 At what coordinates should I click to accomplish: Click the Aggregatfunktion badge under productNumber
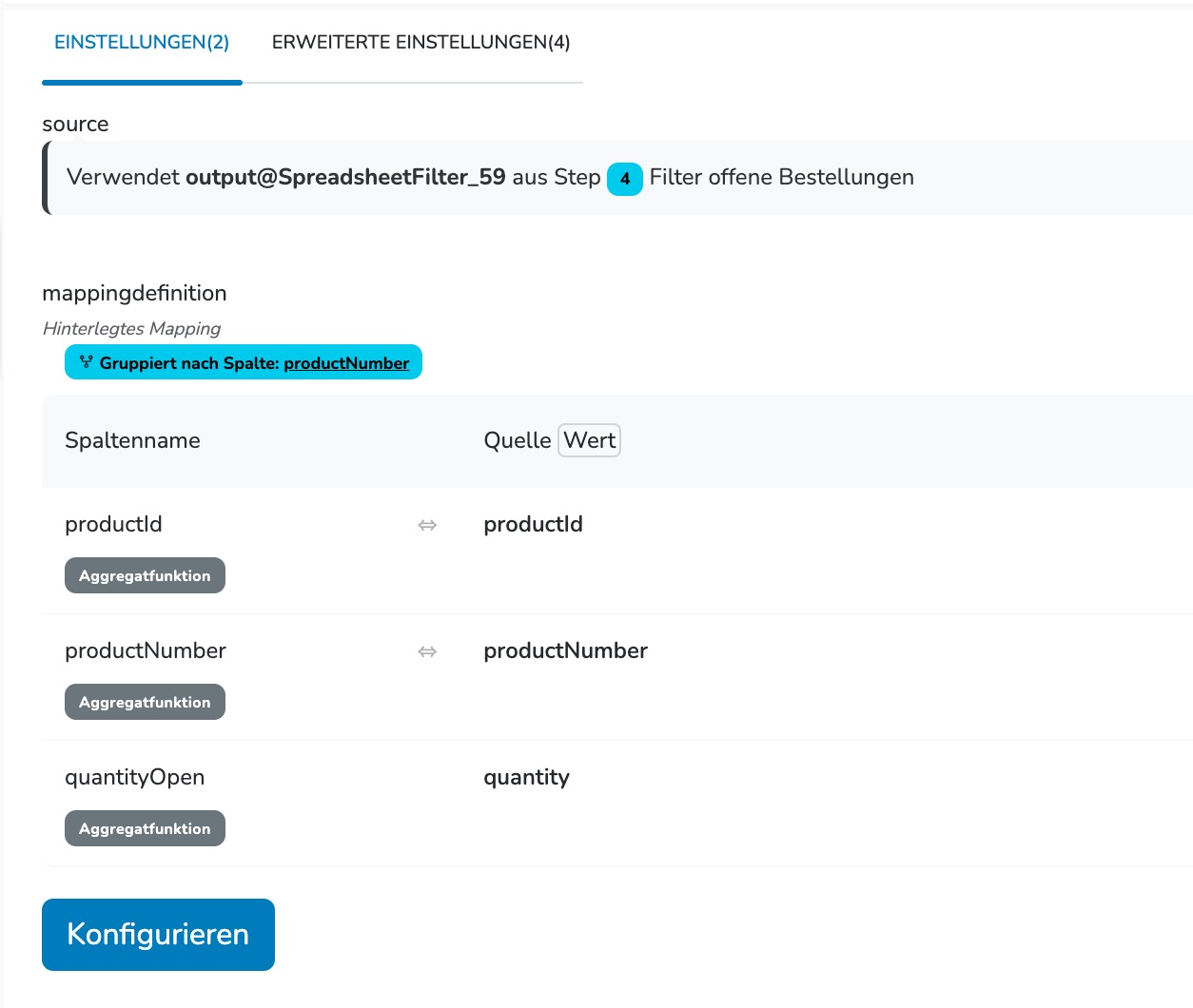[145, 702]
